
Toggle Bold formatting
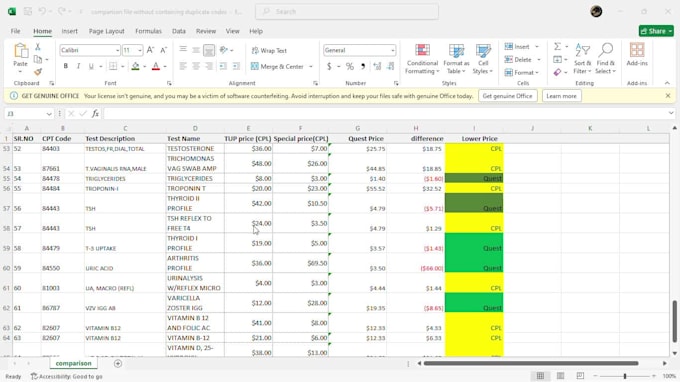point(65,66)
